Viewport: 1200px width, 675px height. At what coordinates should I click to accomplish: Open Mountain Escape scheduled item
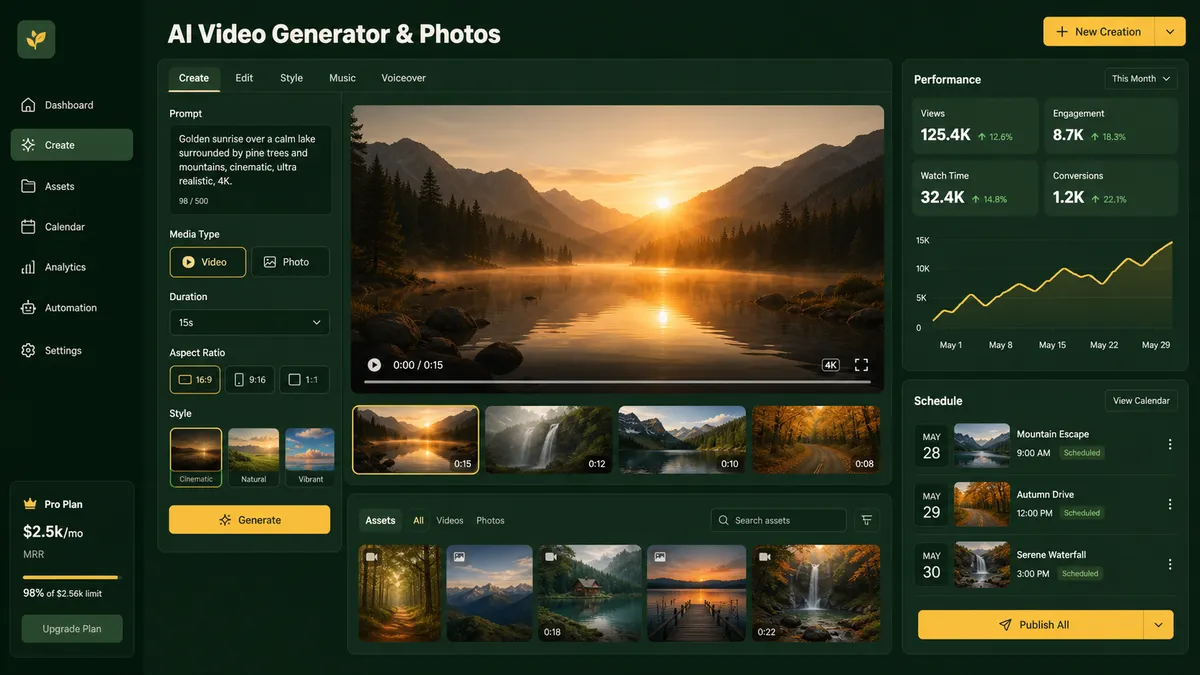(x=1047, y=444)
